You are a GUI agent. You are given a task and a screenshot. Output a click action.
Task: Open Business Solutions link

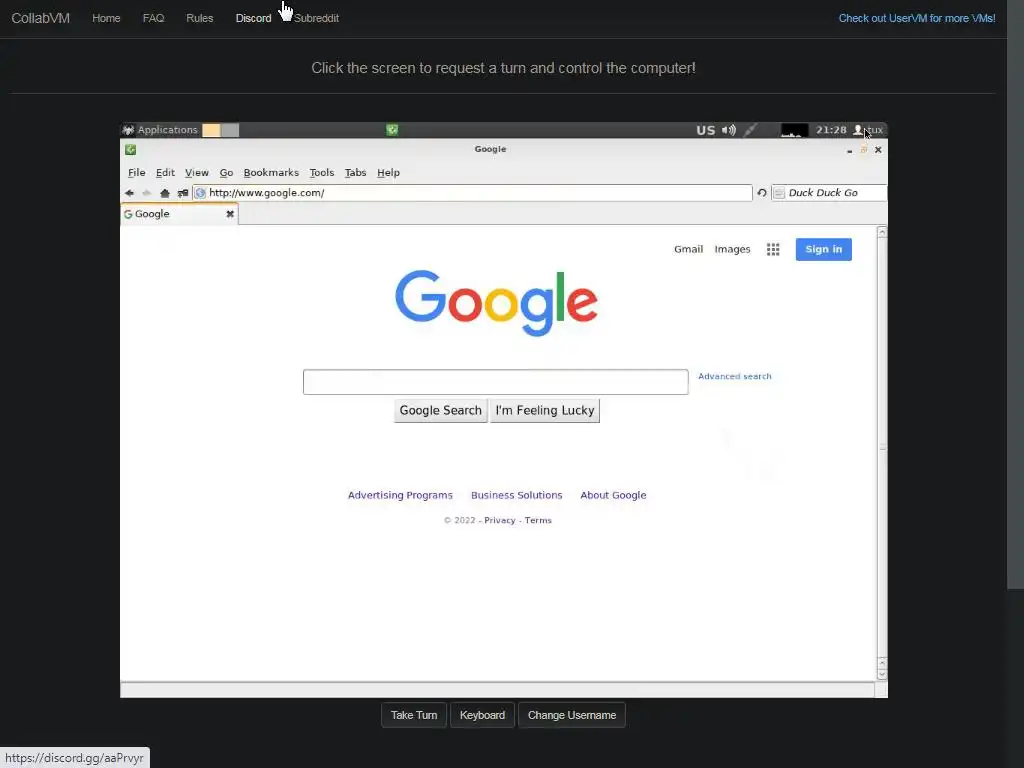517,495
